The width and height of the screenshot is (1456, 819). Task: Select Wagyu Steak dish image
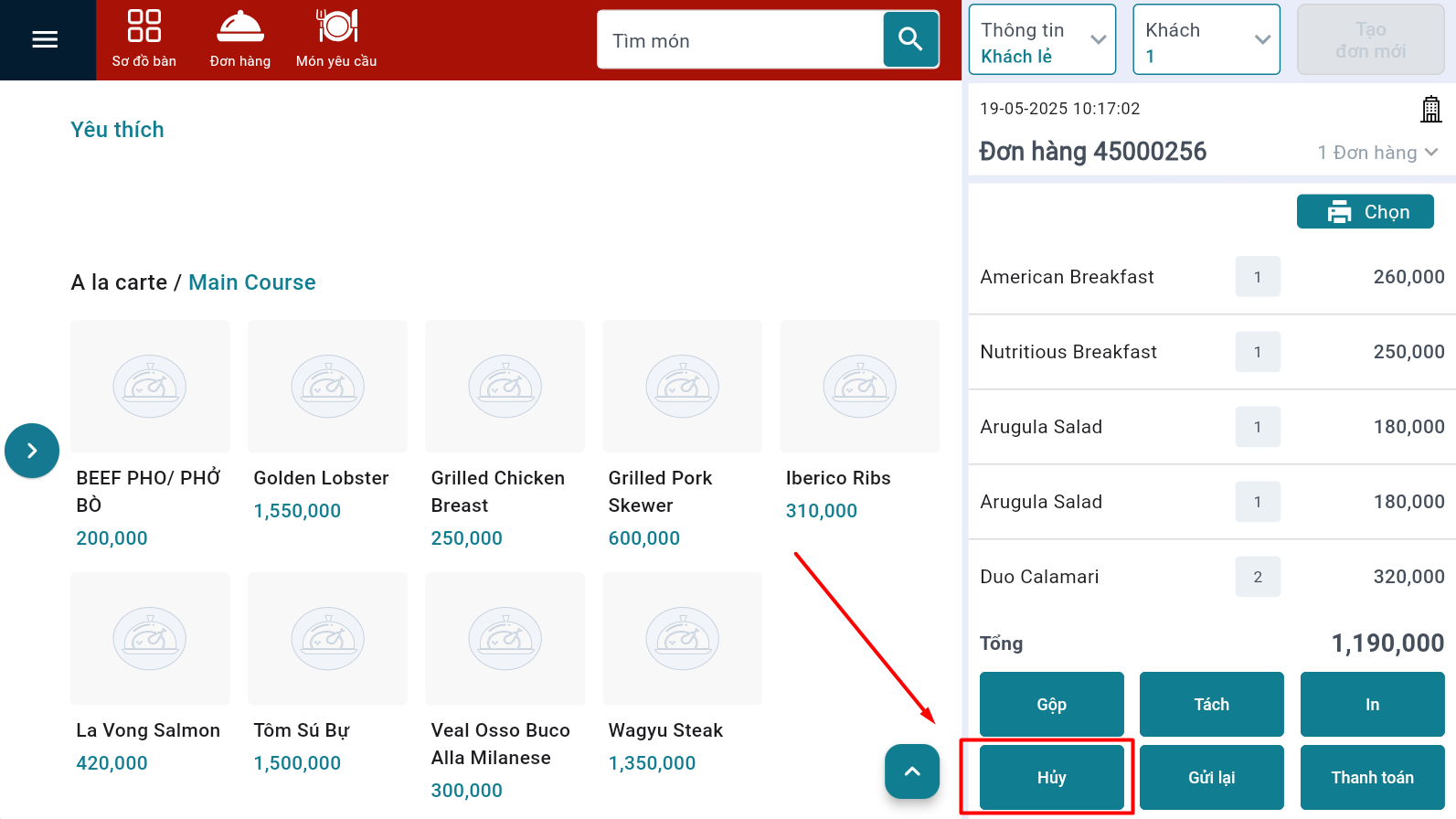point(682,638)
